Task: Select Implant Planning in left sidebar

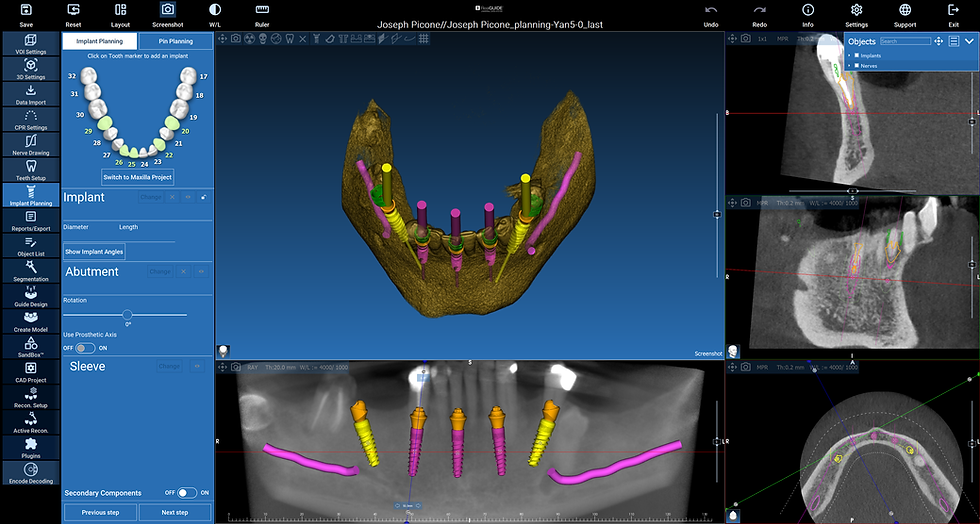Action: tap(31, 195)
